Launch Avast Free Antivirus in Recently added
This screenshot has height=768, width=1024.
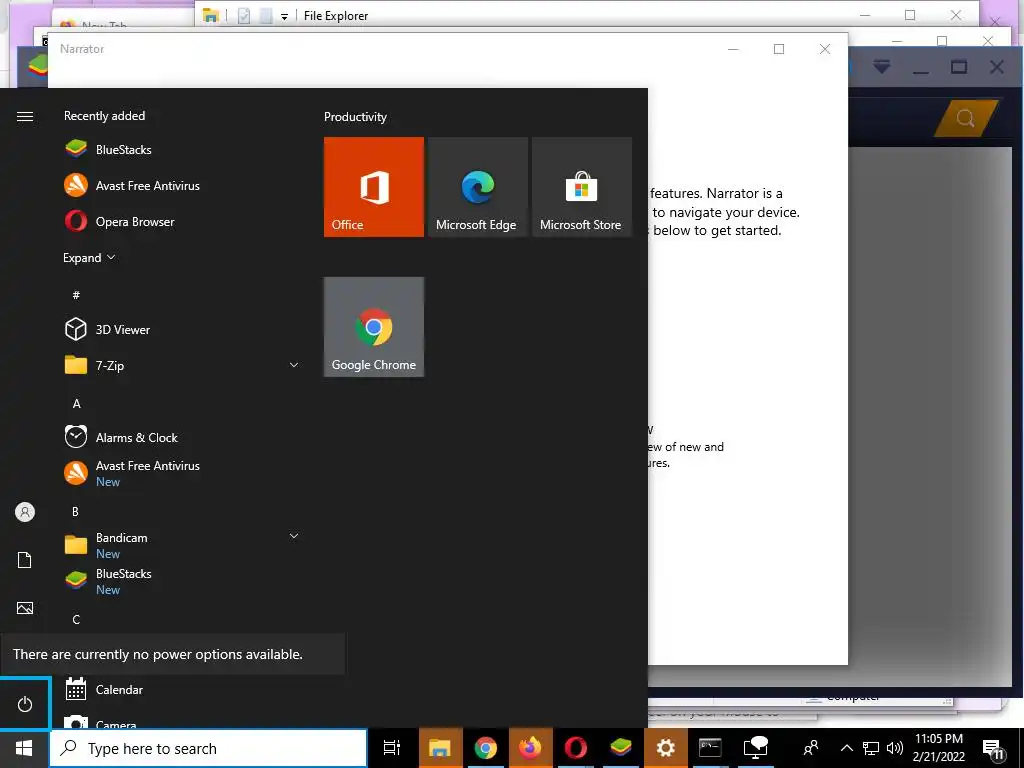[183, 185]
